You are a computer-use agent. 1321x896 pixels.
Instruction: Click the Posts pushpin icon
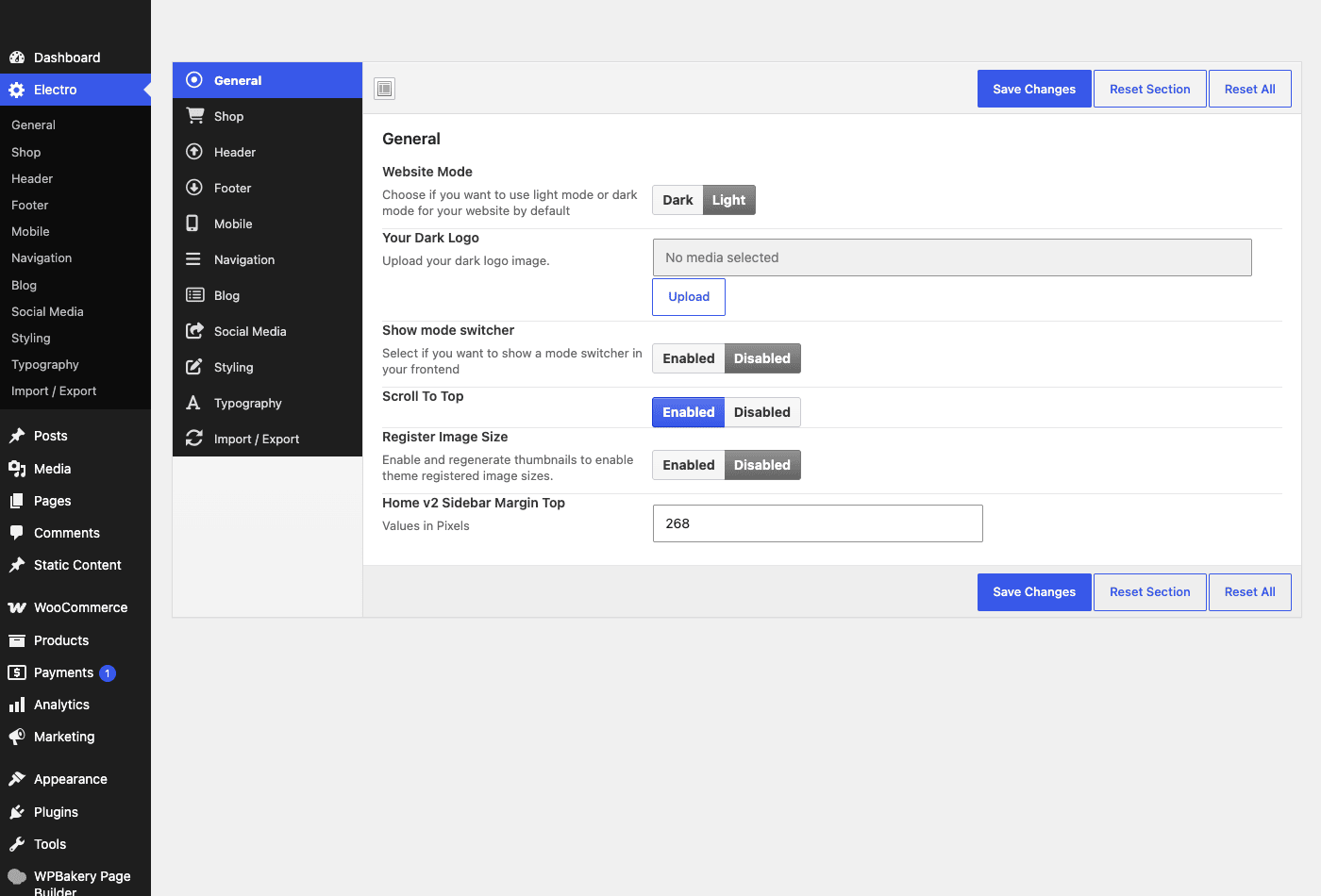(x=17, y=436)
